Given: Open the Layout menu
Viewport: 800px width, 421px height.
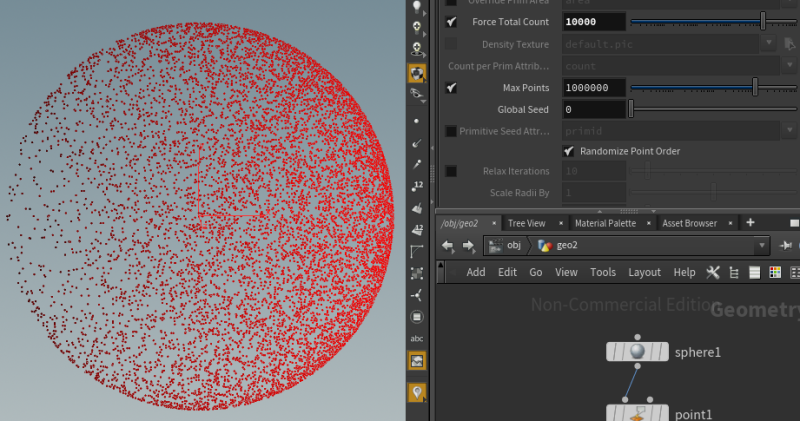Looking at the screenshot, I should 644,273.
